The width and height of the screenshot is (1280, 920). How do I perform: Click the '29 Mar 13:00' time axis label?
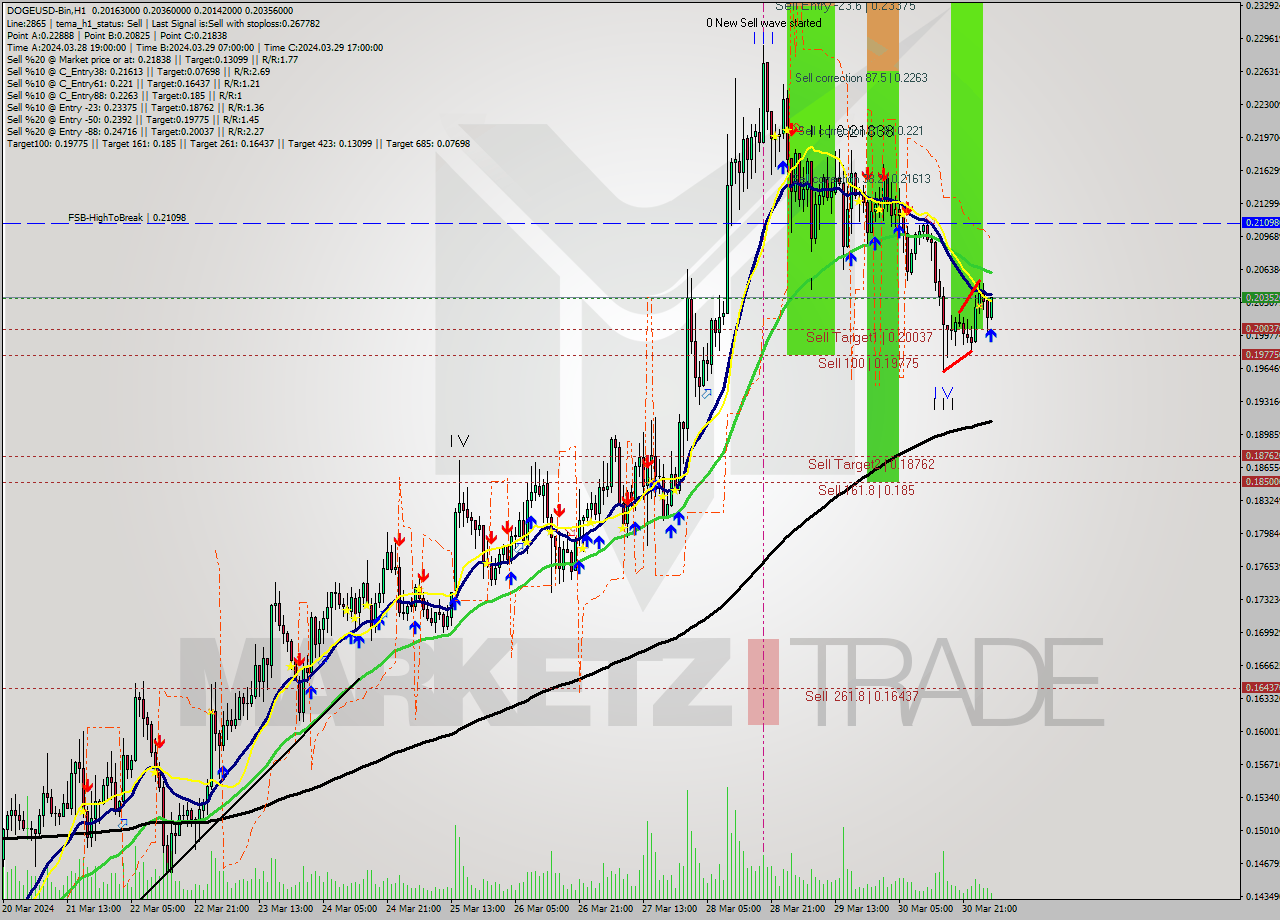click(861, 909)
